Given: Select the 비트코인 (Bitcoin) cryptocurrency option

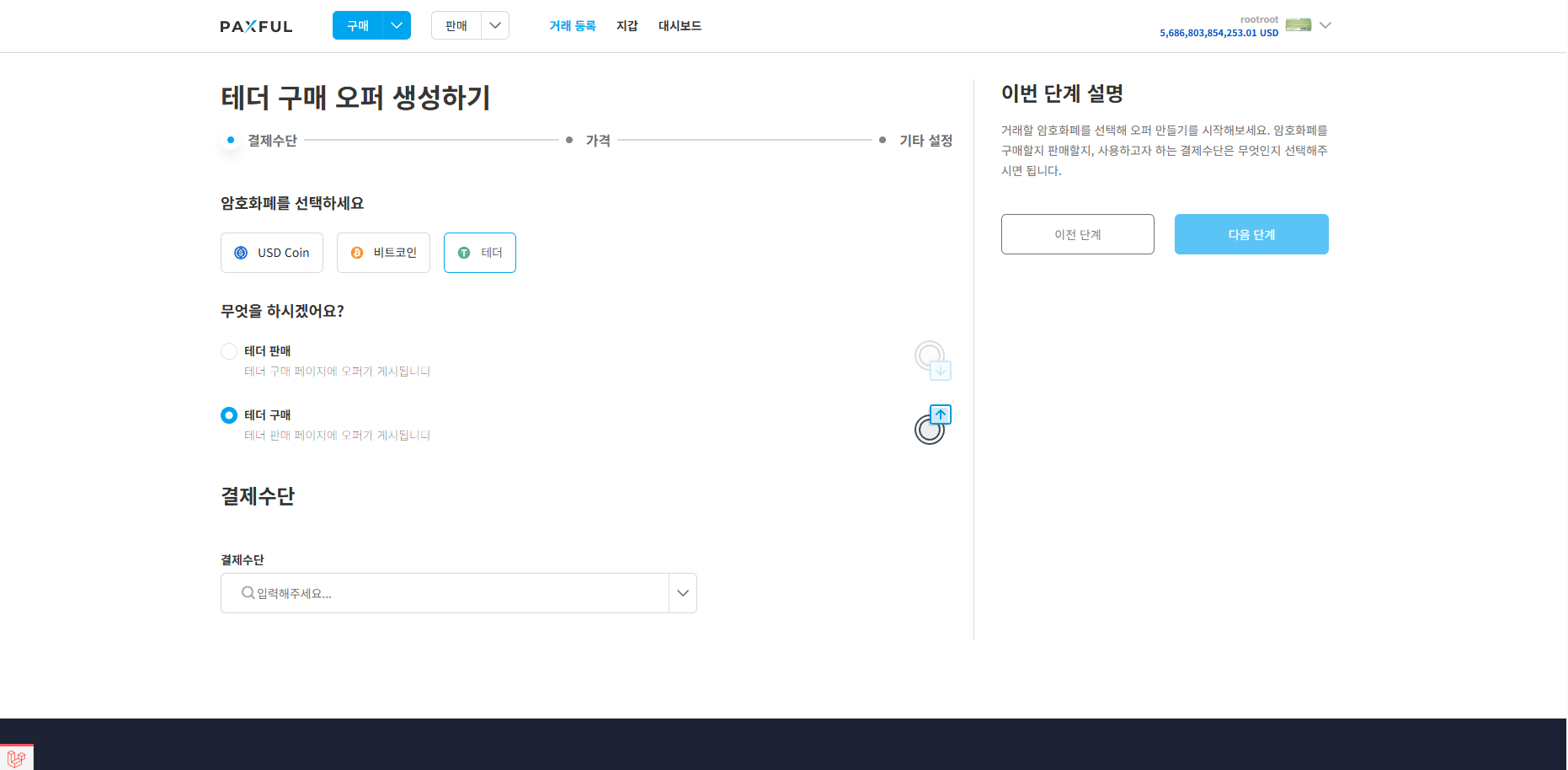Looking at the screenshot, I should click(x=383, y=252).
